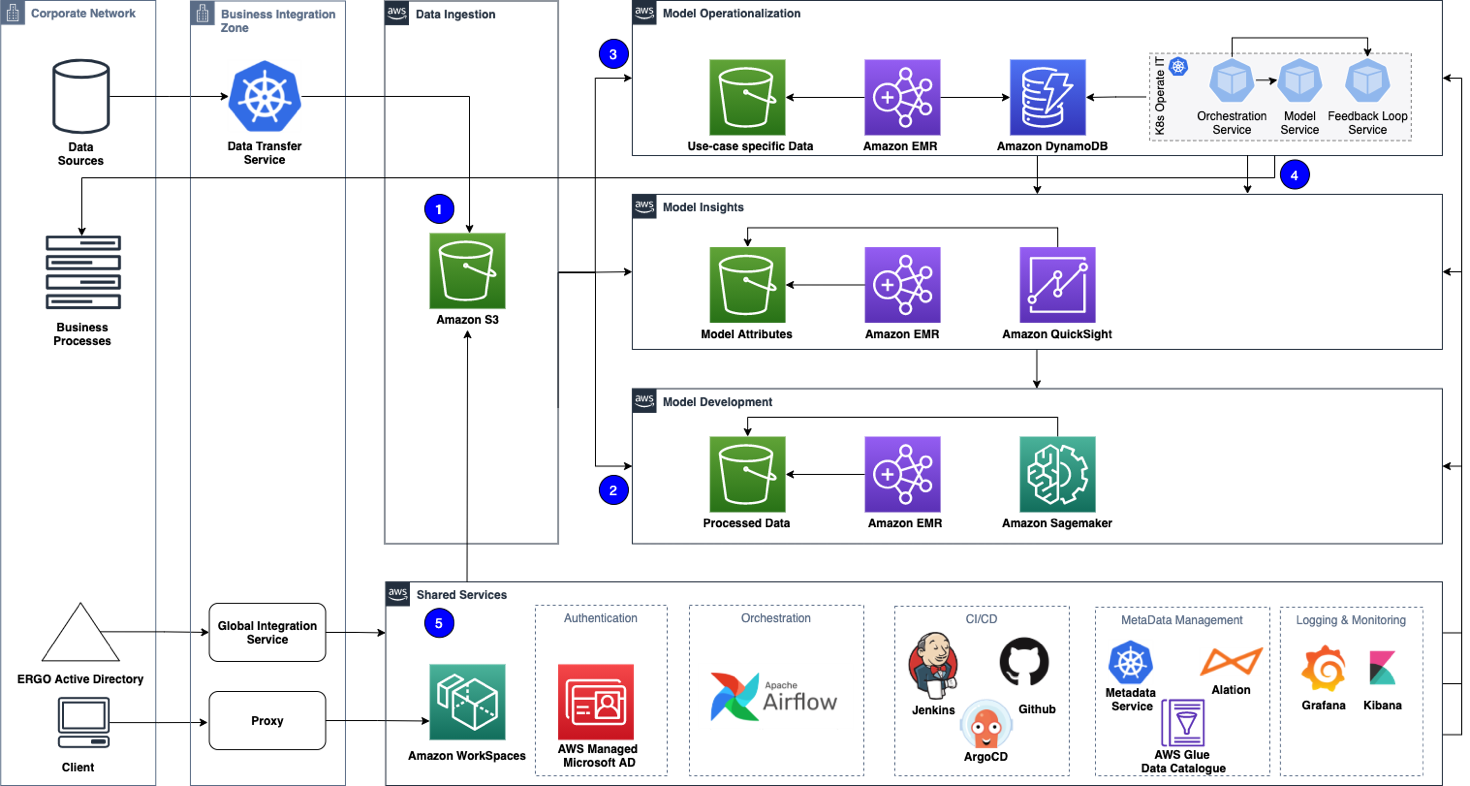Click the green S3 bucket in Data Ingestion
This screenshot has height=786, width=1470.
click(467, 270)
